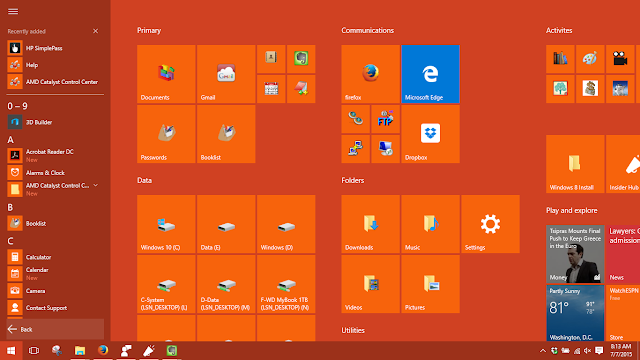Open the Gmail tile
The image size is (640, 360).
(226, 74)
